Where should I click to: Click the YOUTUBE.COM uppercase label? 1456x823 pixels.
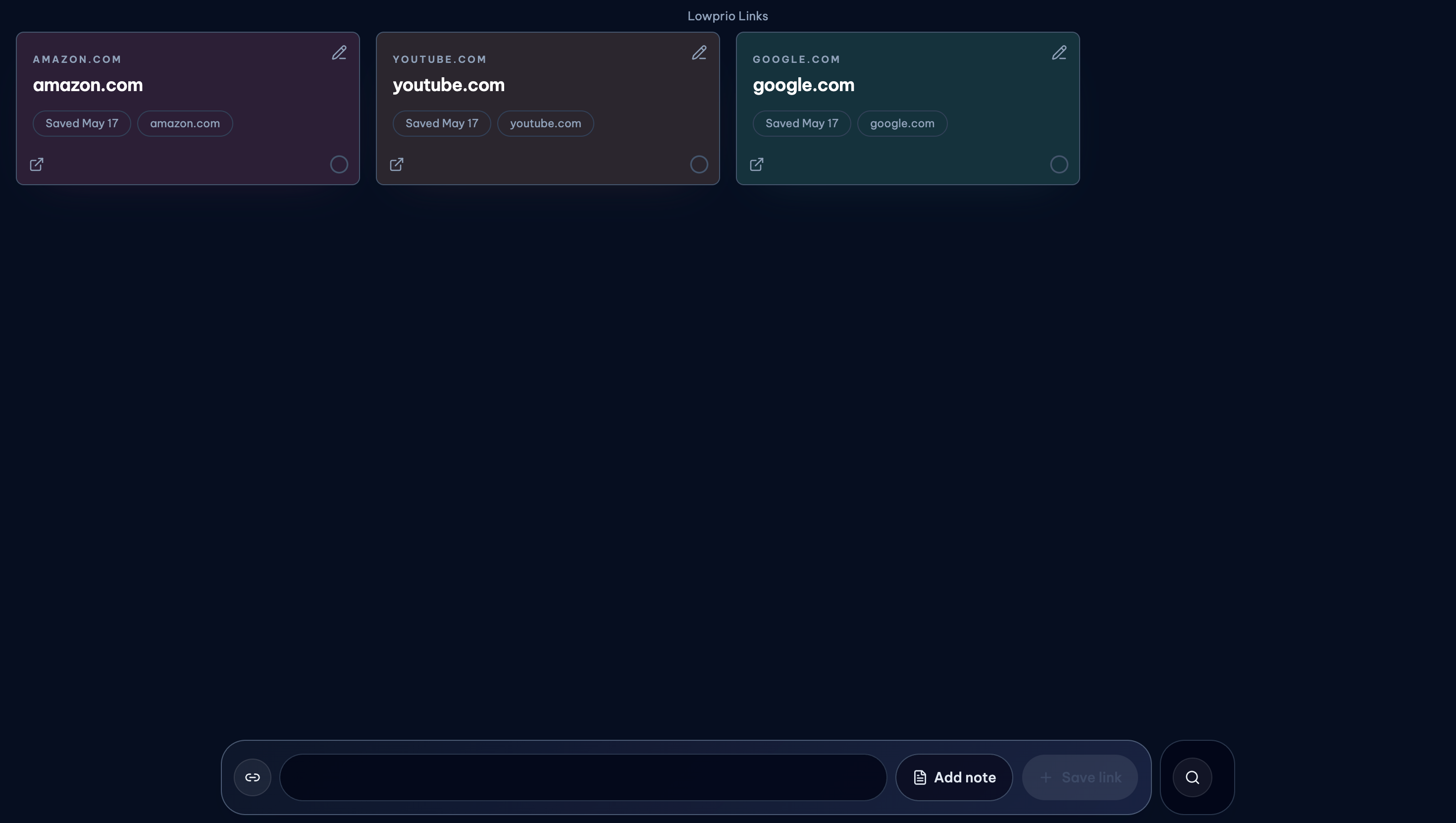[440, 59]
